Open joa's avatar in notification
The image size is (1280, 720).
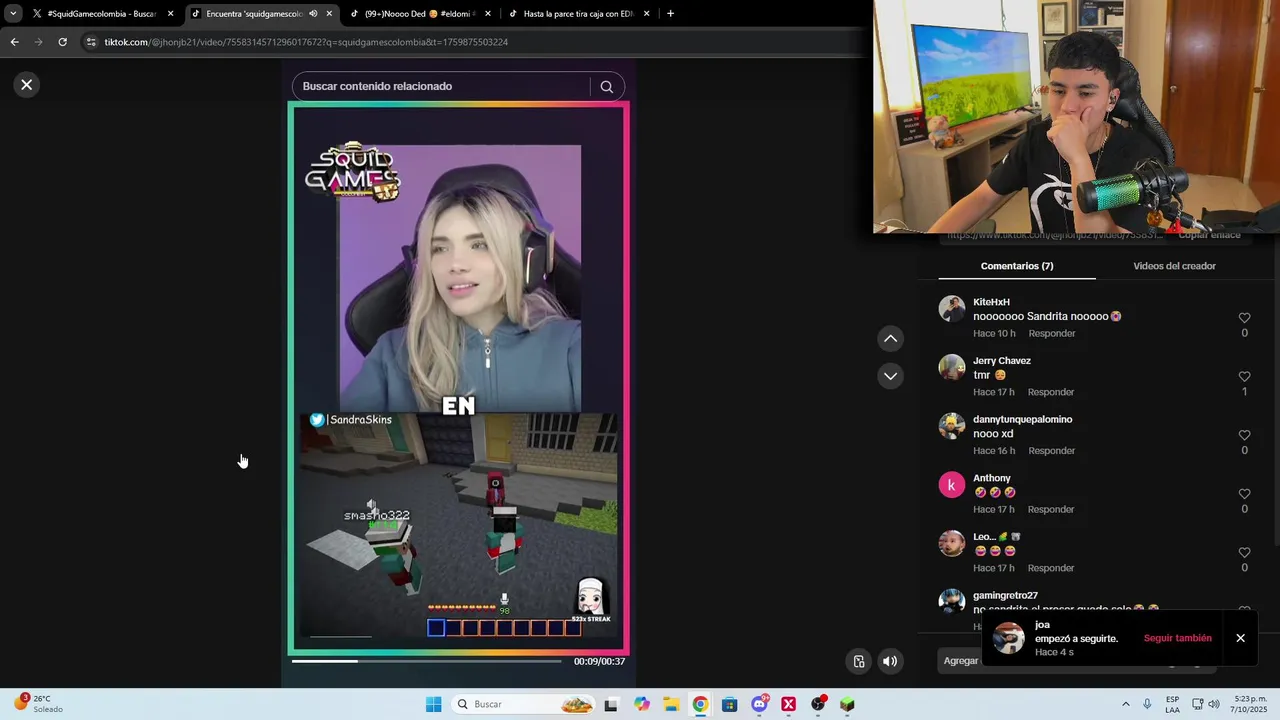point(1008,638)
